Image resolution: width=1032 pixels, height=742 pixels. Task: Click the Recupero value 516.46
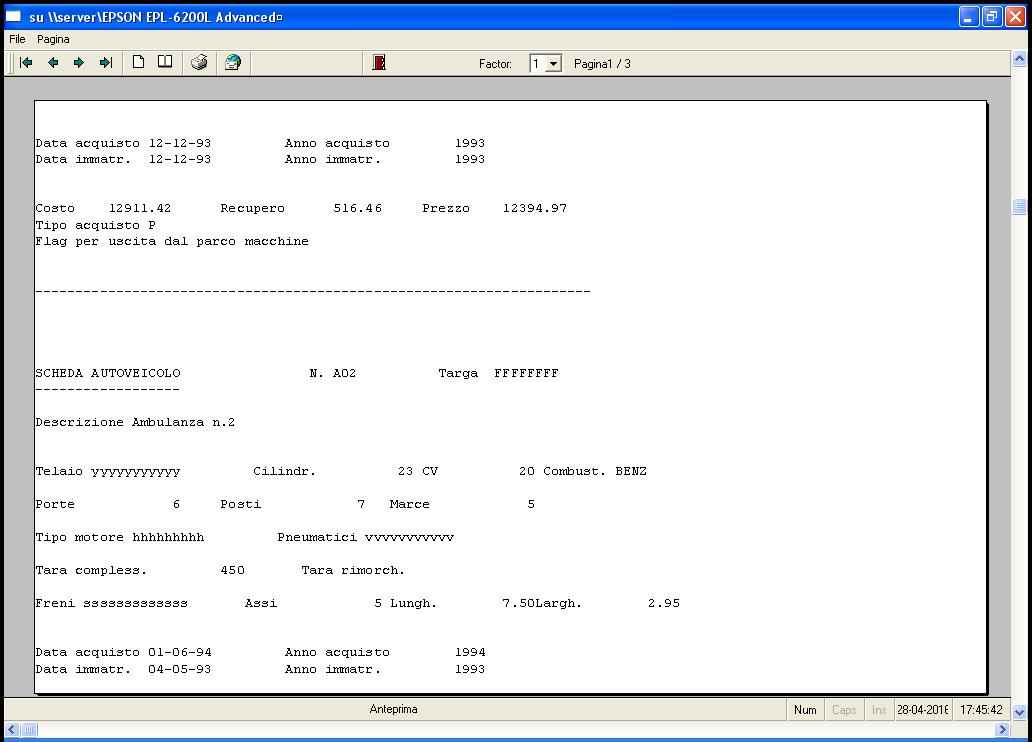[357, 209]
